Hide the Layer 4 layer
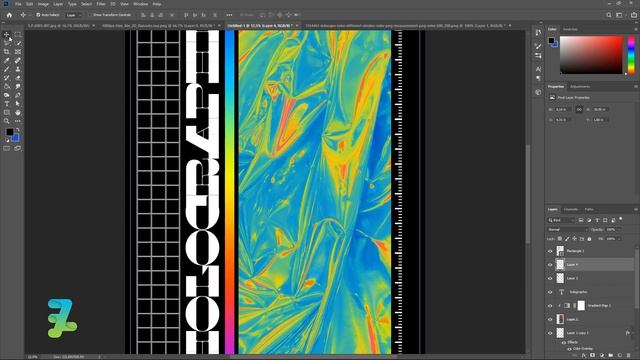Image resolution: width=640 pixels, height=360 pixels. click(550, 265)
